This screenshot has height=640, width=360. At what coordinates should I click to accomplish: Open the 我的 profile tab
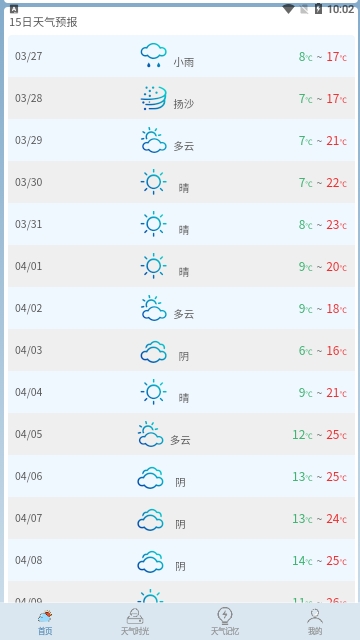[x=315, y=622]
